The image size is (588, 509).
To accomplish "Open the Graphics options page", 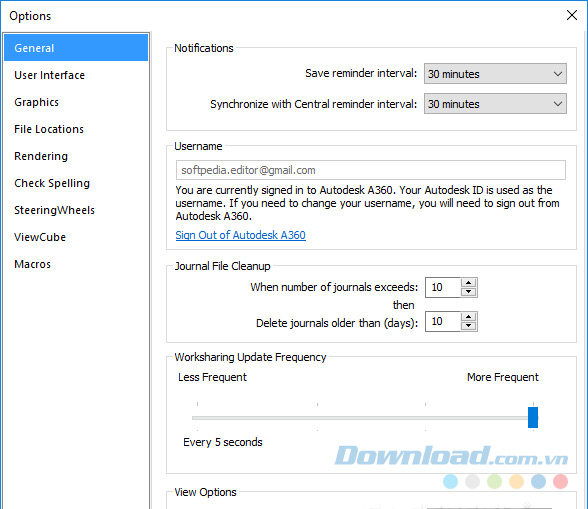I will [76, 102].
